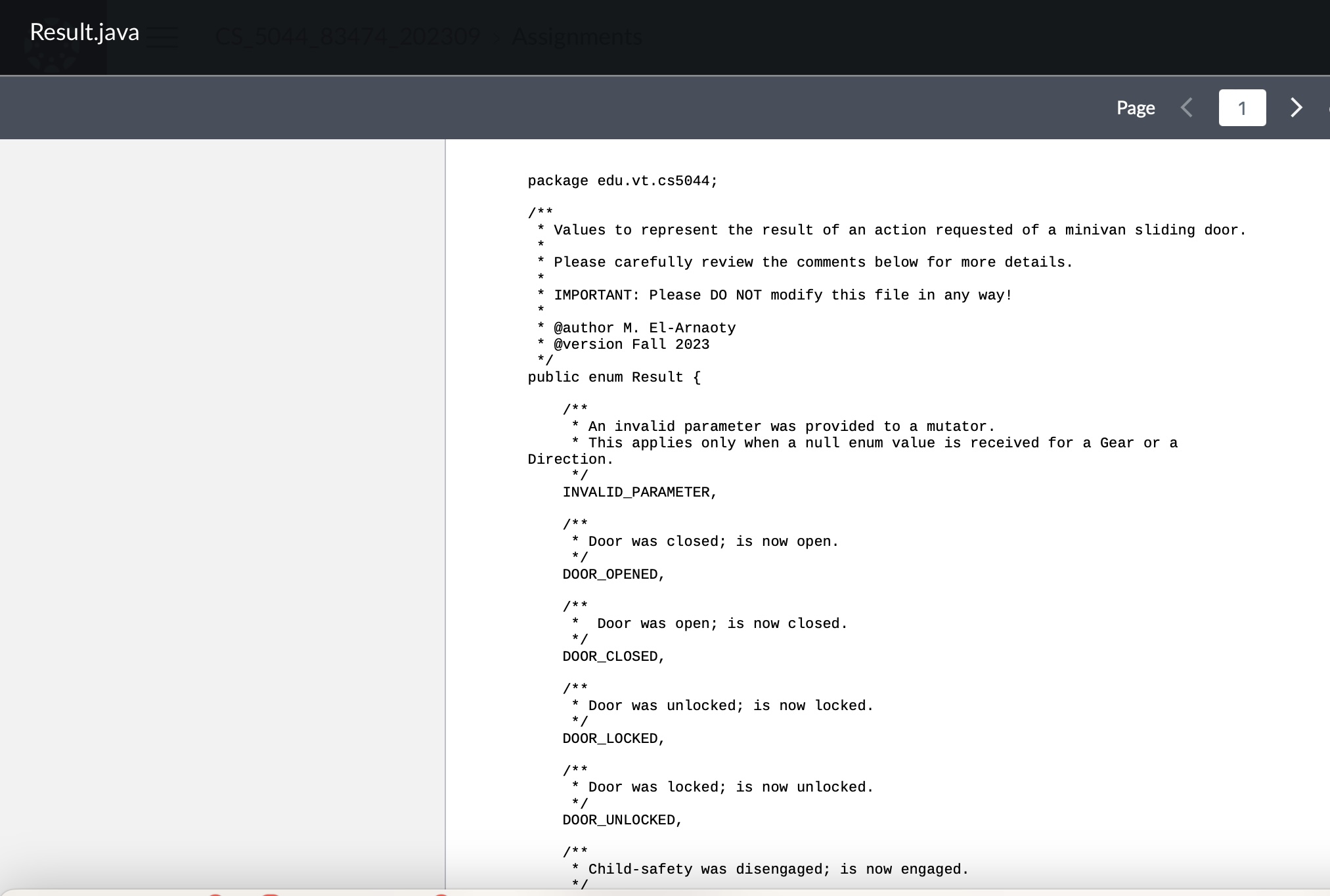Return to the previous page with the left chevron
The width and height of the screenshot is (1330, 896).
[x=1187, y=107]
